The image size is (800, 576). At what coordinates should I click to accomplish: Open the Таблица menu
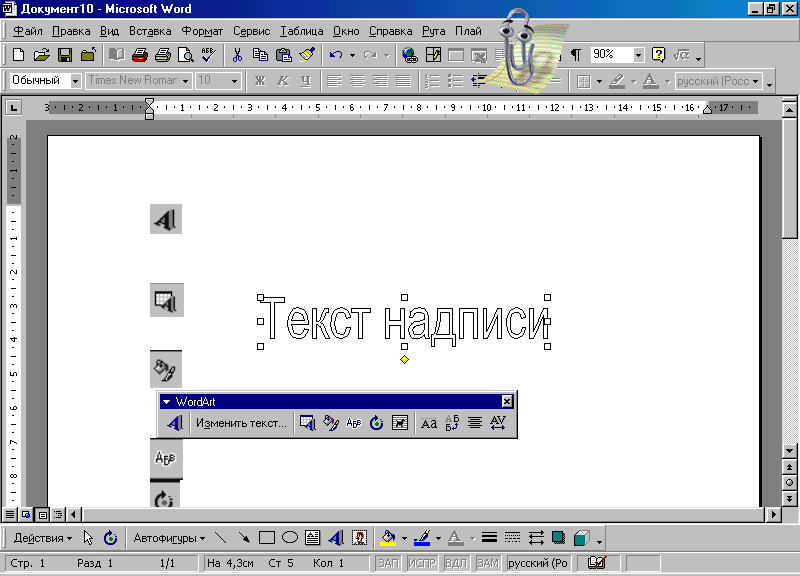tap(302, 31)
